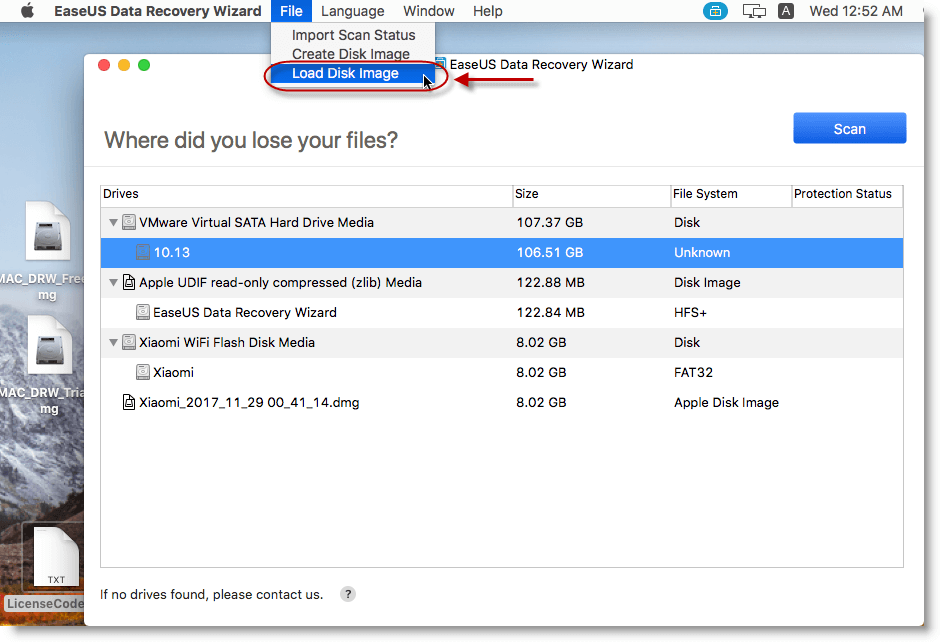Click the Xiaomi WiFi Flash Disk icon
Image resolution: width=940 pixels, height=642 pixels.
pos(129,342)
